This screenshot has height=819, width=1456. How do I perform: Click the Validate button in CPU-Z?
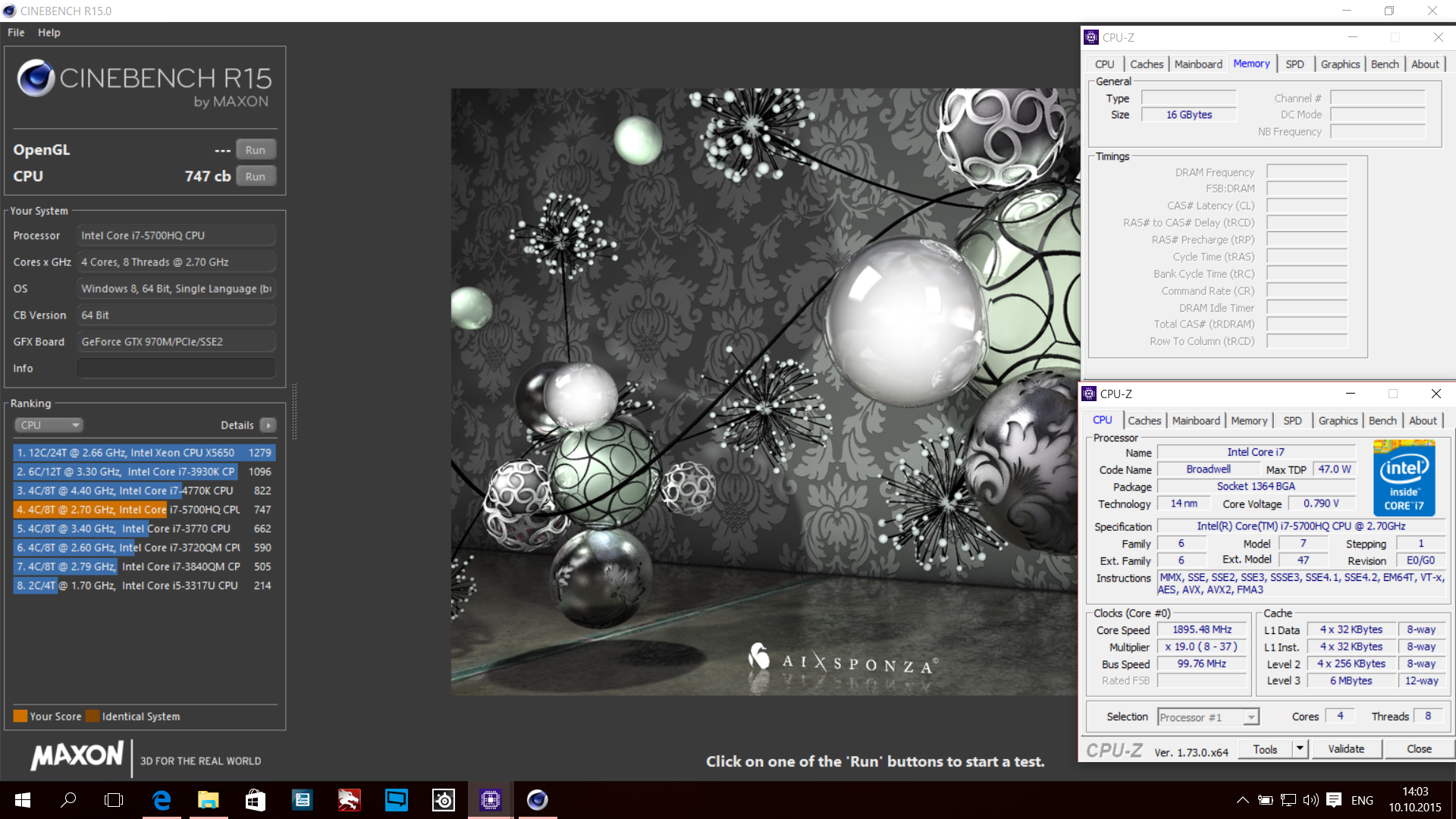1346,749
